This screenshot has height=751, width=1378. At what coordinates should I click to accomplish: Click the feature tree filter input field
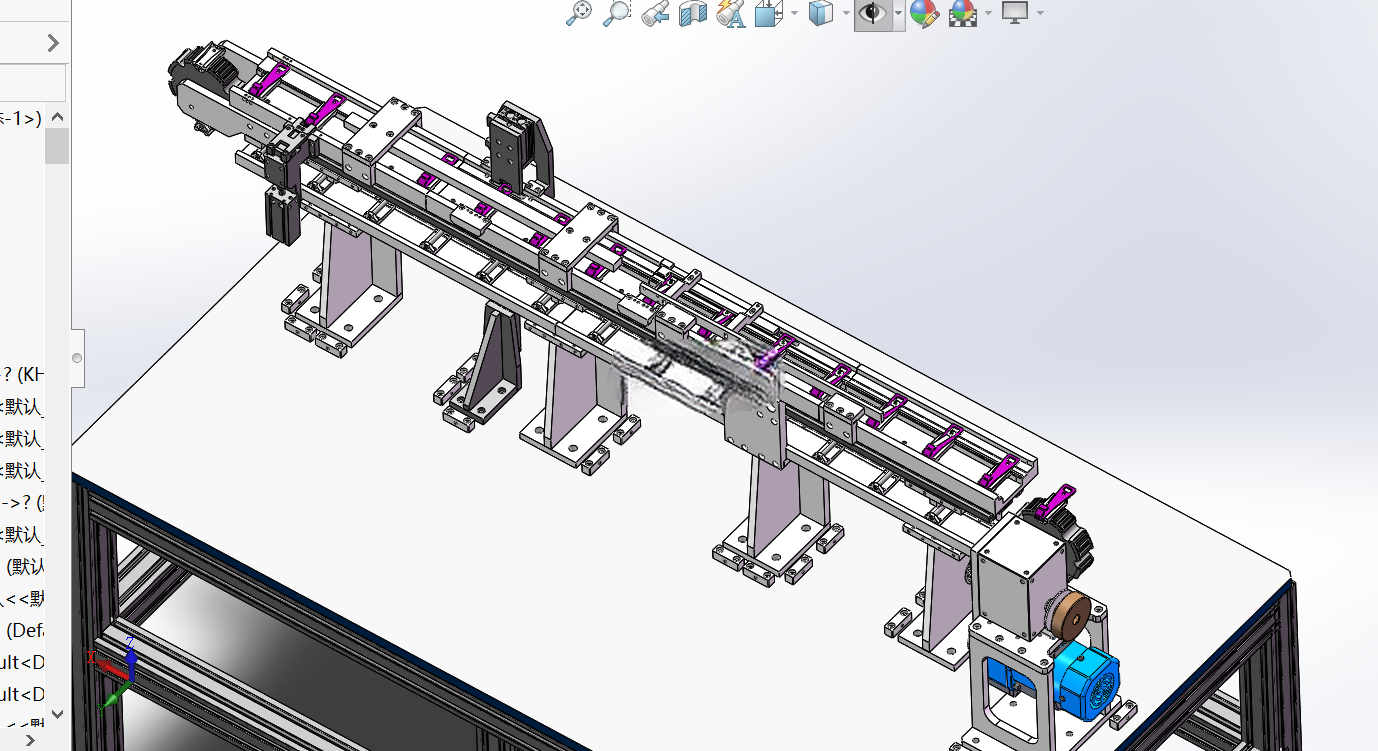tap(32, 82)
